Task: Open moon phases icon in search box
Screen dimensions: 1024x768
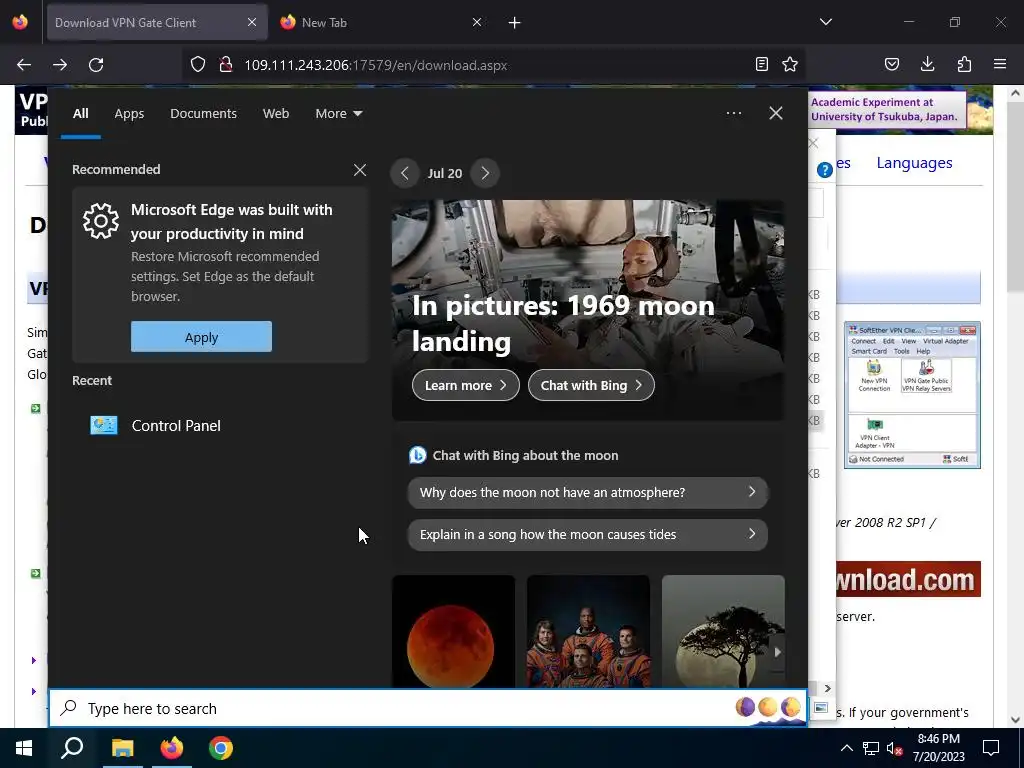Action: (x=769, y=707)
